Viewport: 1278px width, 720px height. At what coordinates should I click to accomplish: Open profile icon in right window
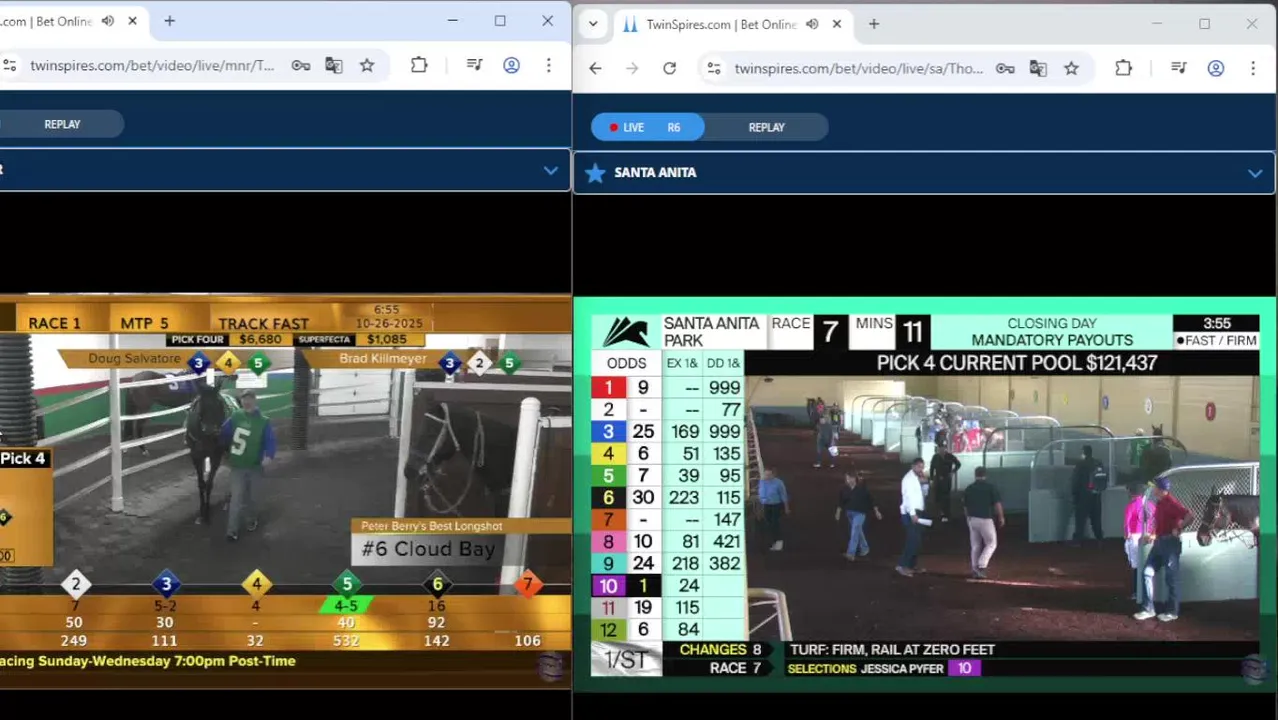coord(1215,69)
